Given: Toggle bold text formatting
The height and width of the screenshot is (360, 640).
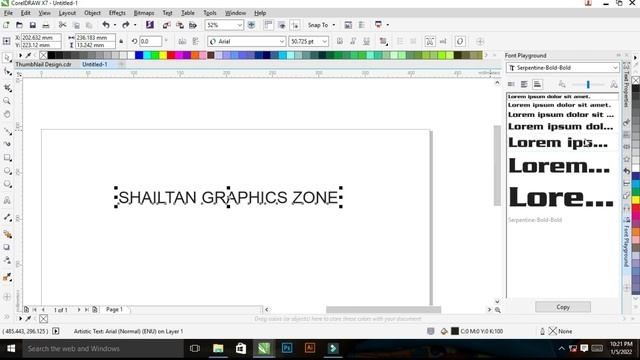Looking at the screenshot, I should [x=340, y=41].
